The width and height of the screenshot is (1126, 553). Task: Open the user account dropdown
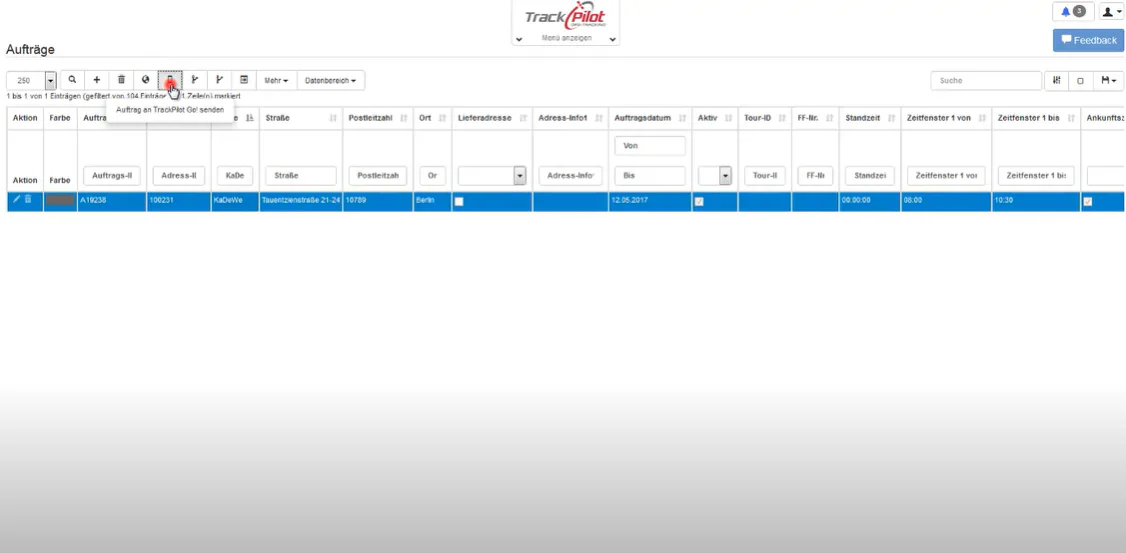1111,11
